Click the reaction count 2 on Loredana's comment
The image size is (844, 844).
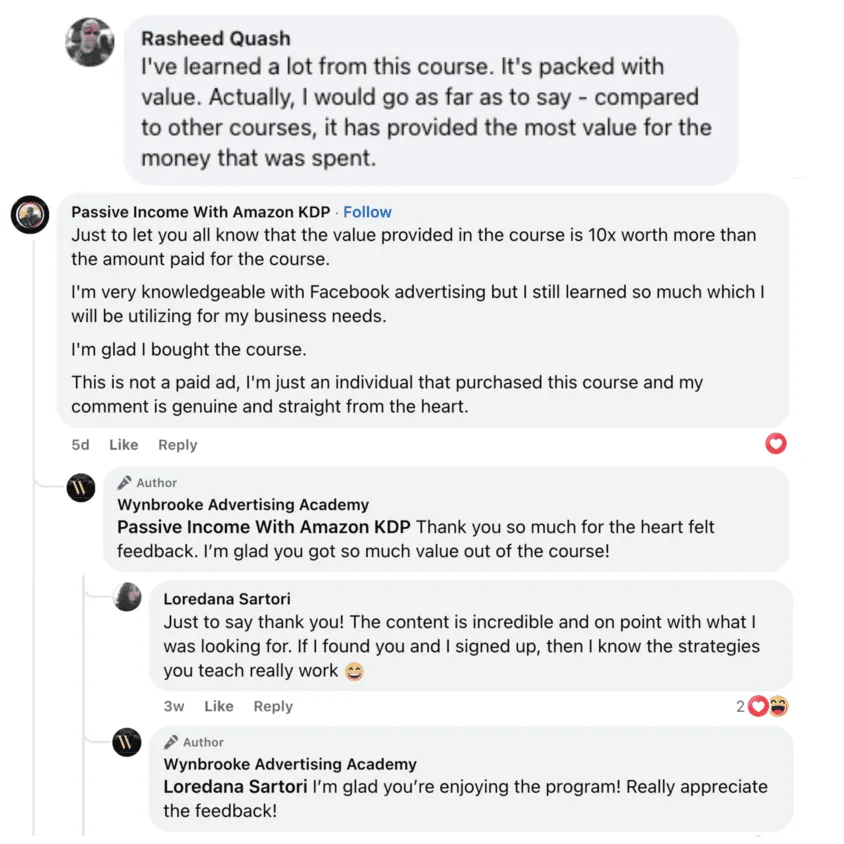point(740,706)
